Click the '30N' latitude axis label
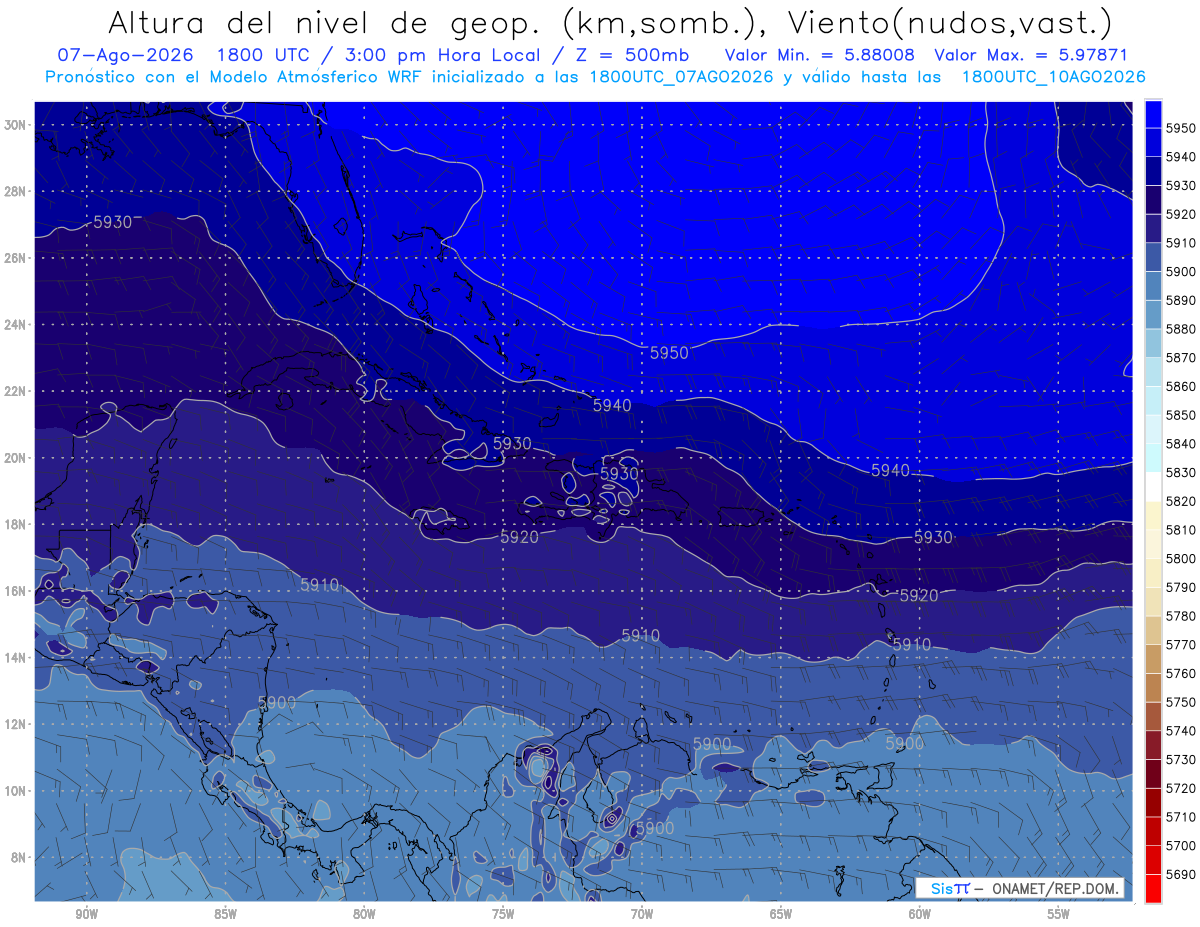This screenshot has width=1200, height=927. 17,124
